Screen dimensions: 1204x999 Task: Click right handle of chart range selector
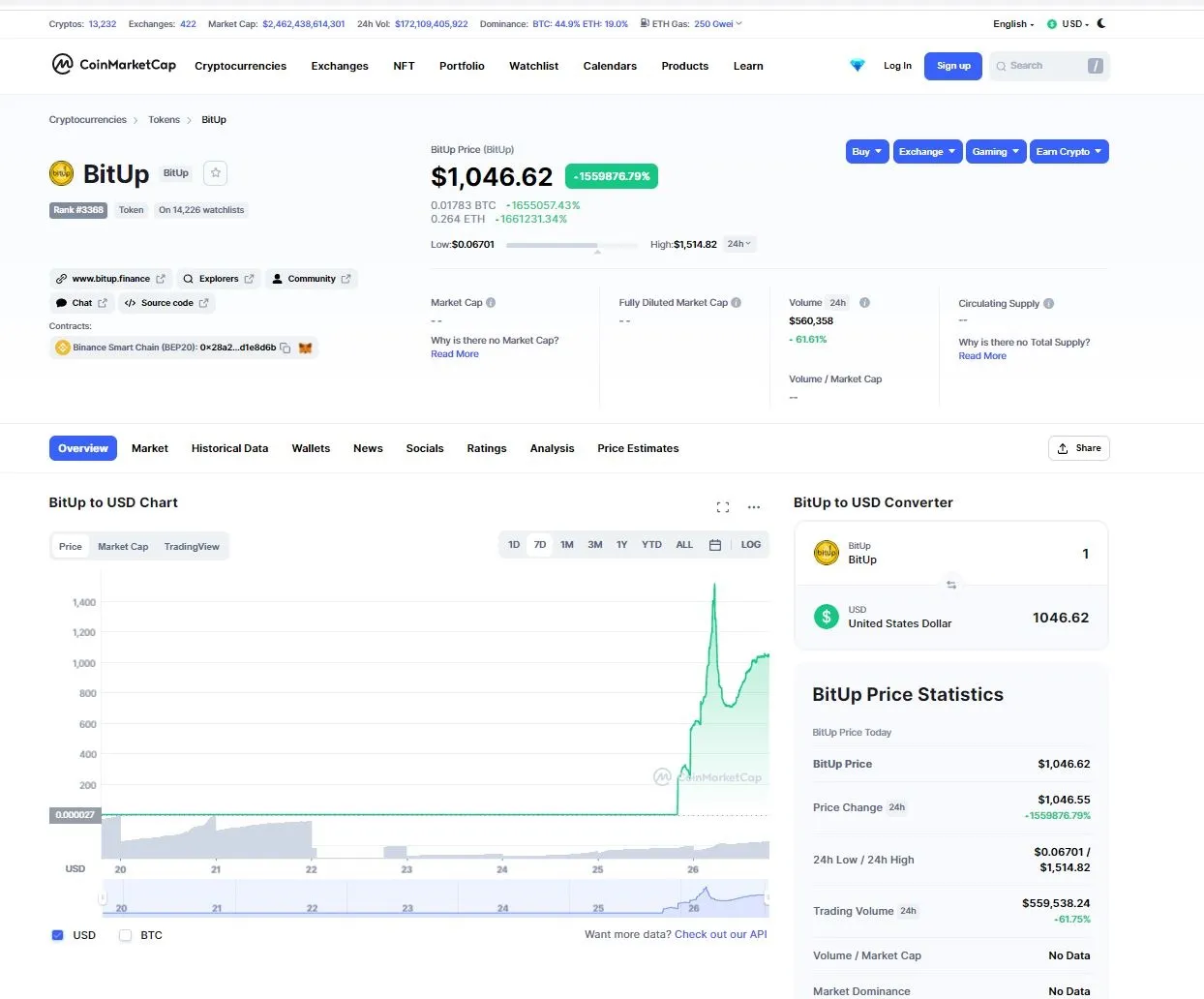tap(768, 898)
